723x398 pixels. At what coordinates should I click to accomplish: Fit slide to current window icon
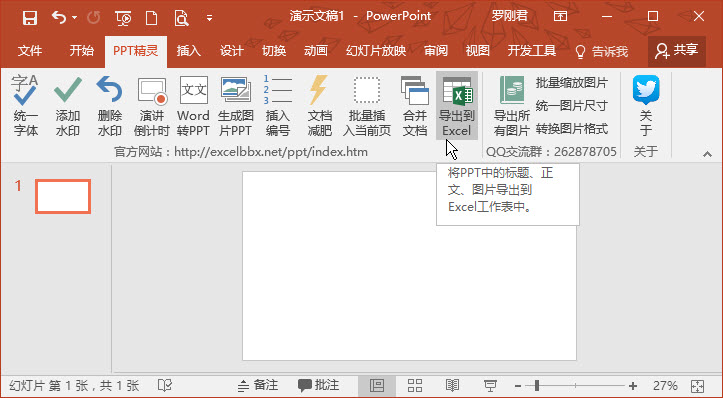pyautogui.click(x=698, y=386)
